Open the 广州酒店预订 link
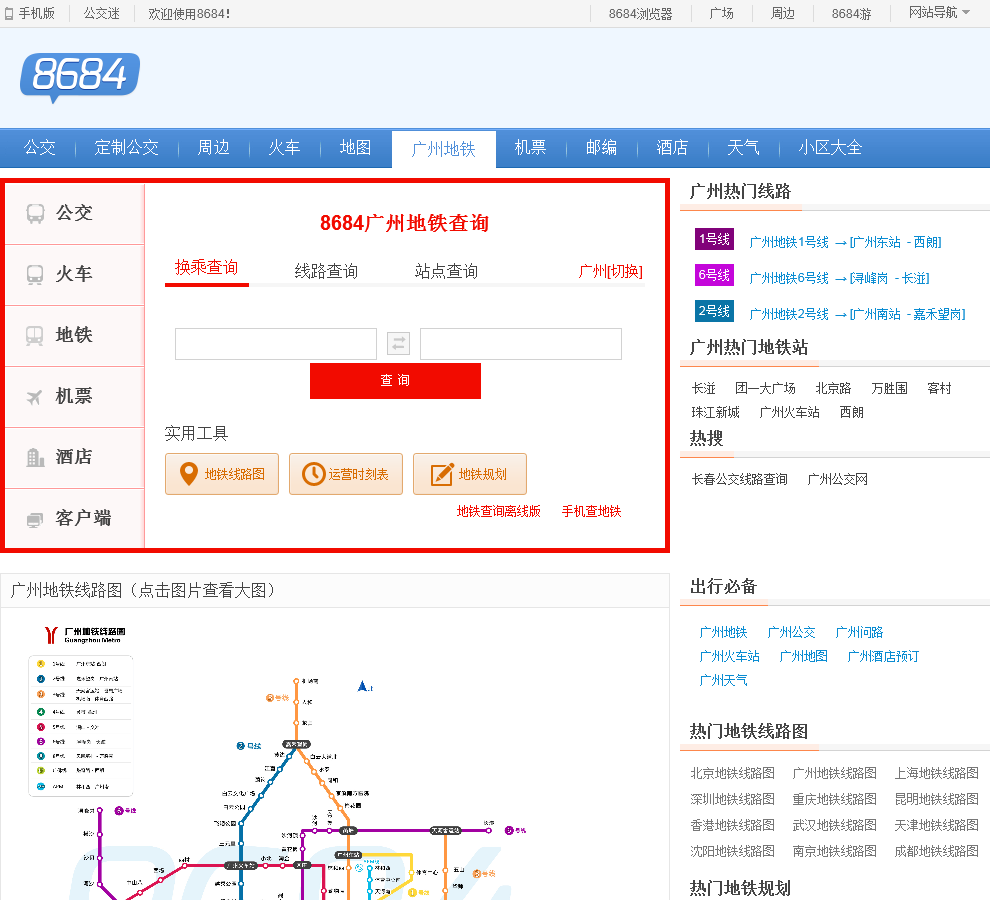This screenshot has width=990, height=900. 883,656
